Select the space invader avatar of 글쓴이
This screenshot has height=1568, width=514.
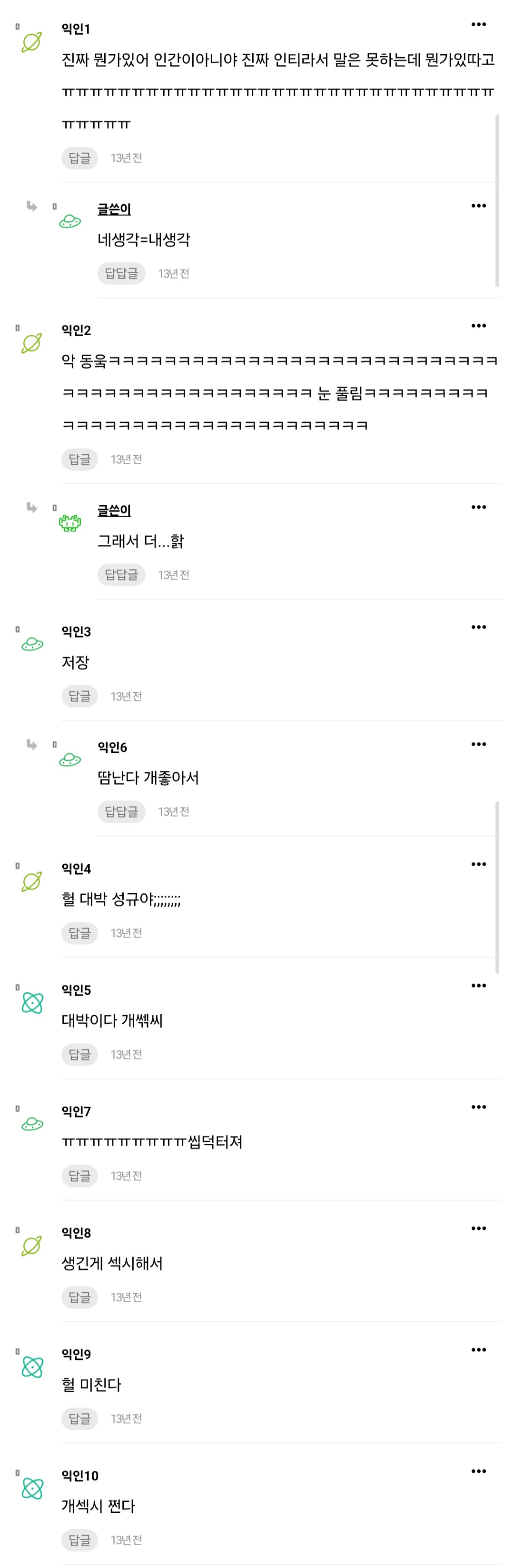[70, 523]
